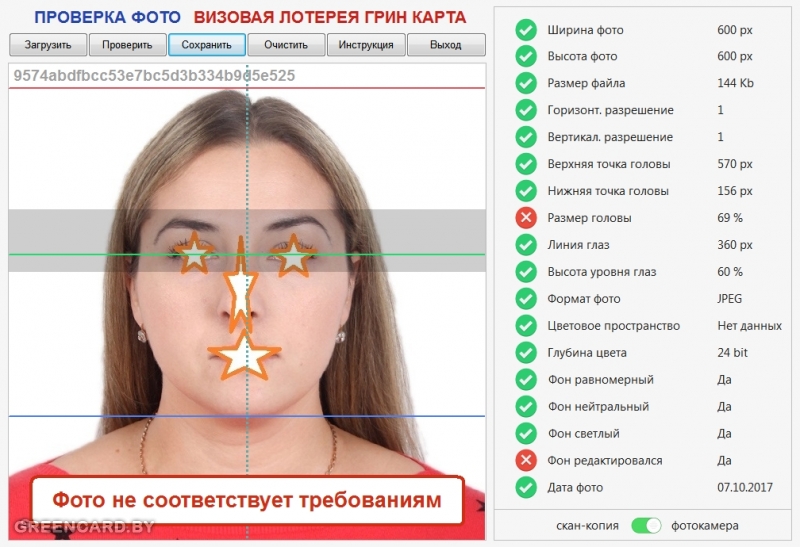Toggle the скан-копия / фотокамера switch
Image resolution: width=800 pixels, height=547 pixels.
pos(647,525)
